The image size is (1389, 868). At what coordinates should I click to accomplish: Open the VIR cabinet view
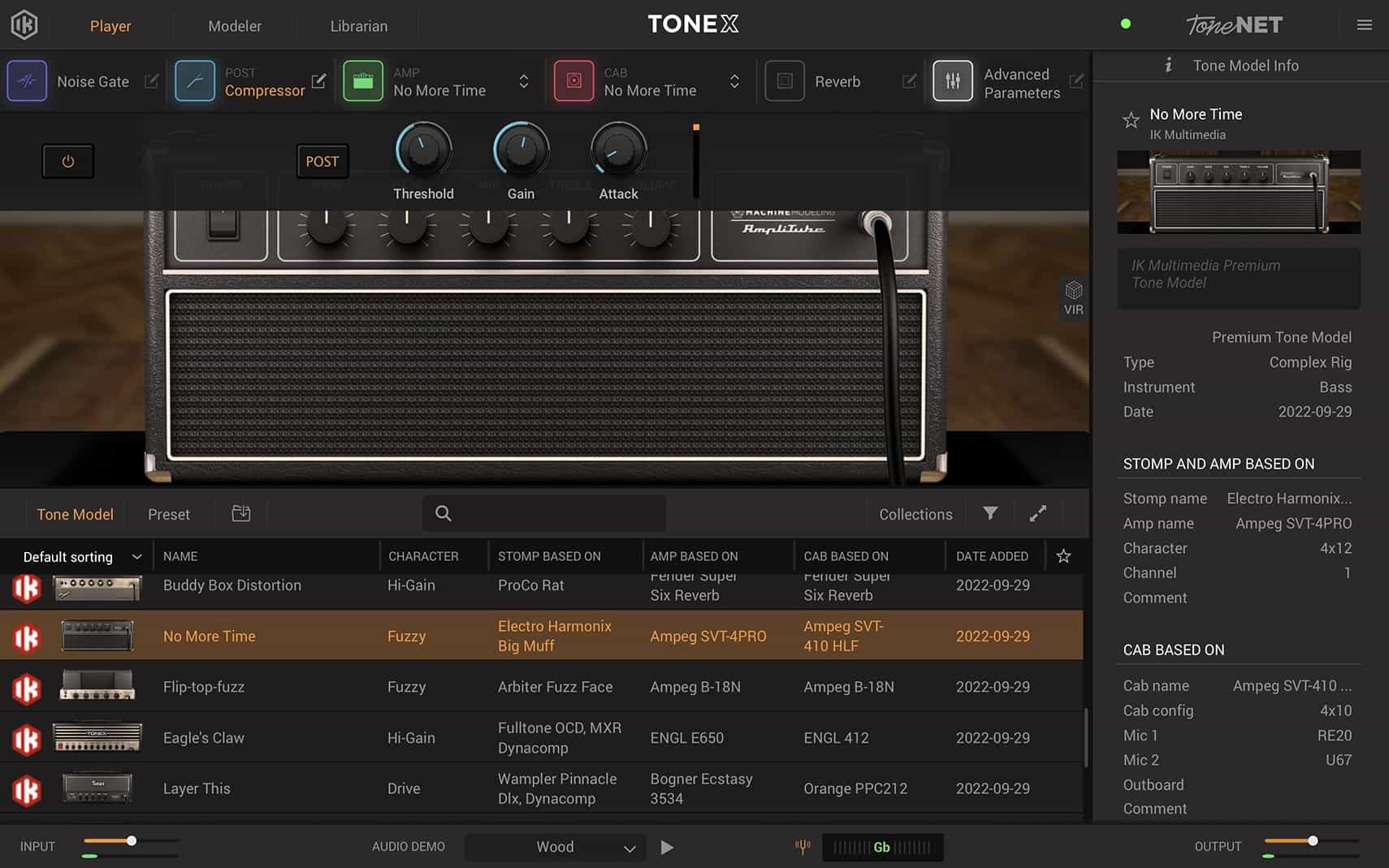coord(1074,298)
